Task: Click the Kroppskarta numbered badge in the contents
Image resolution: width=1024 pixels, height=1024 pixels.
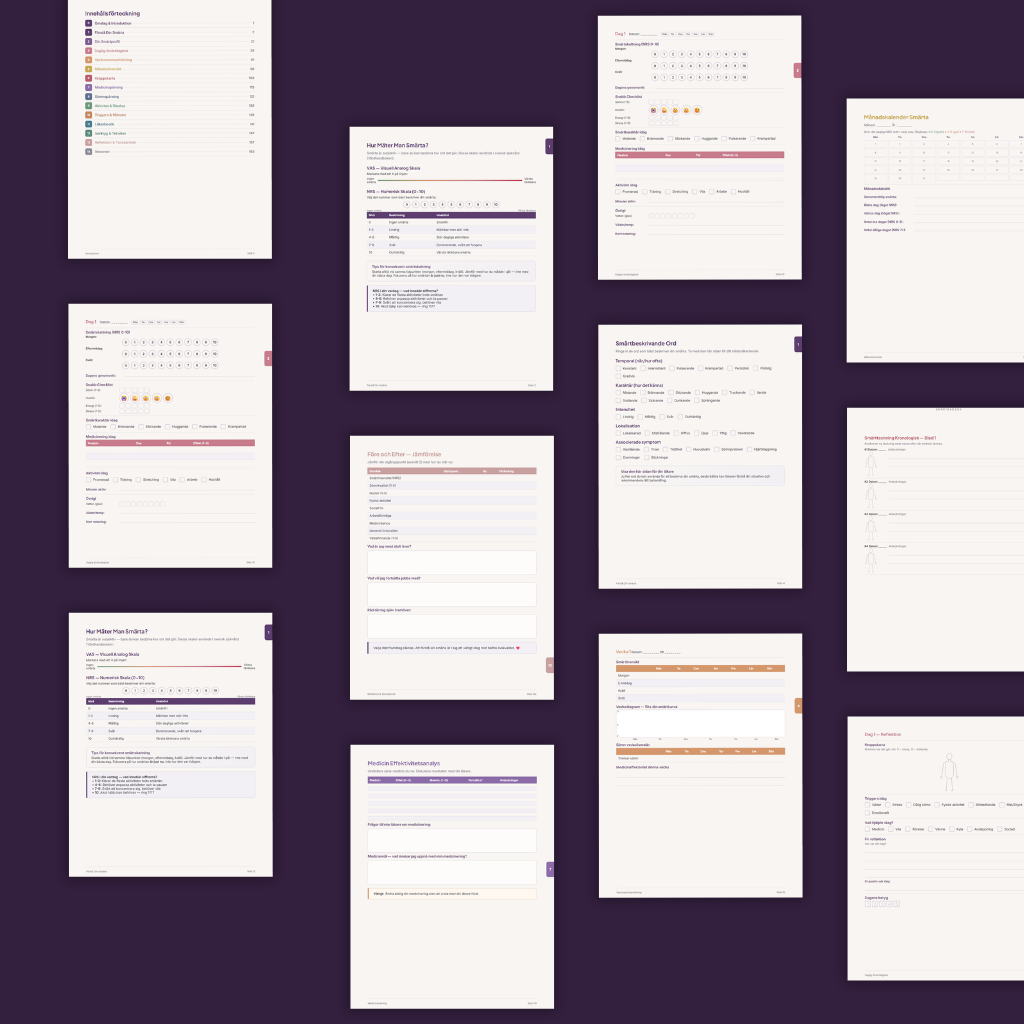Action: point(88,78)
